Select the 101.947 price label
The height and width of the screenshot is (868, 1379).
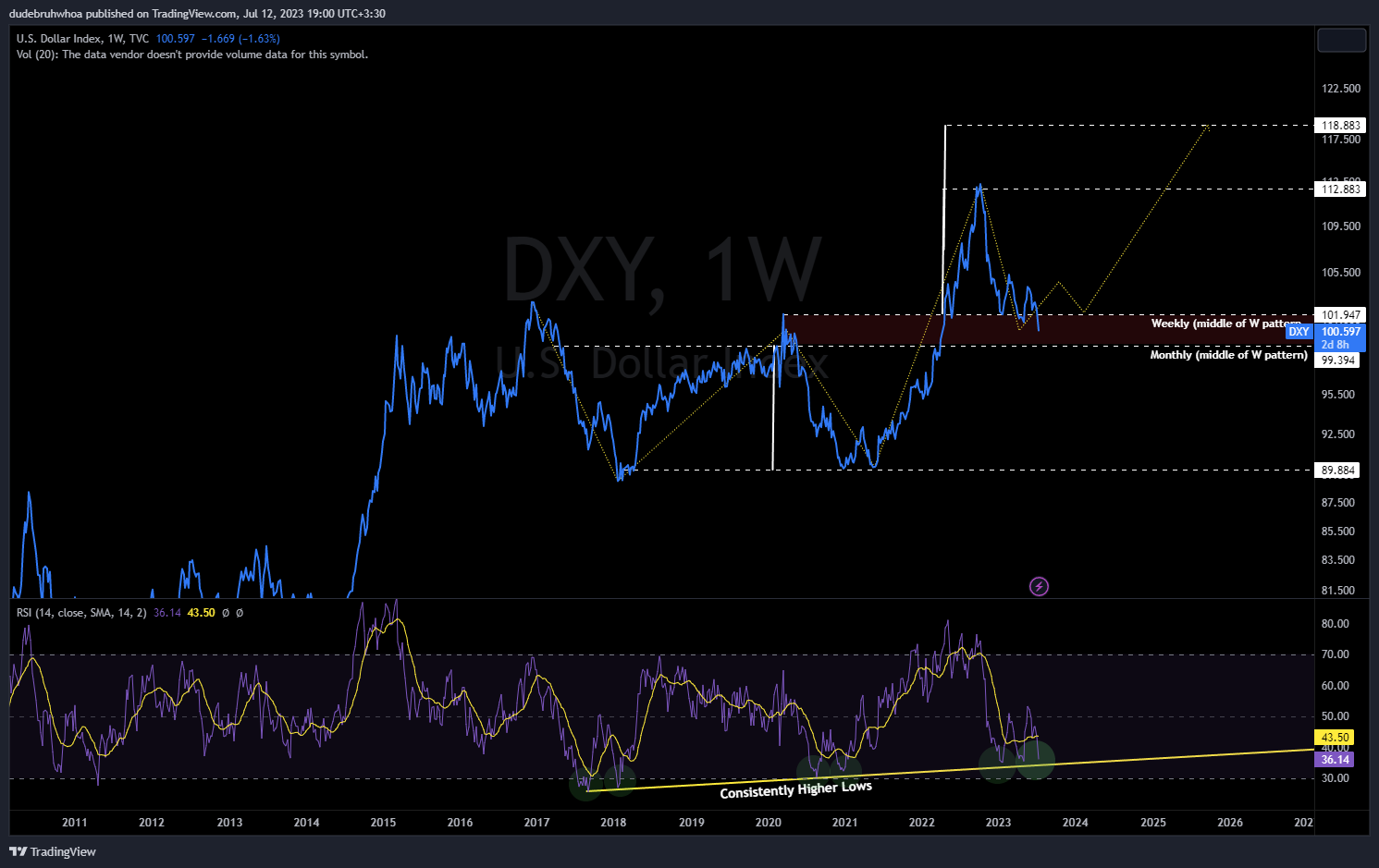point(1340,315)
